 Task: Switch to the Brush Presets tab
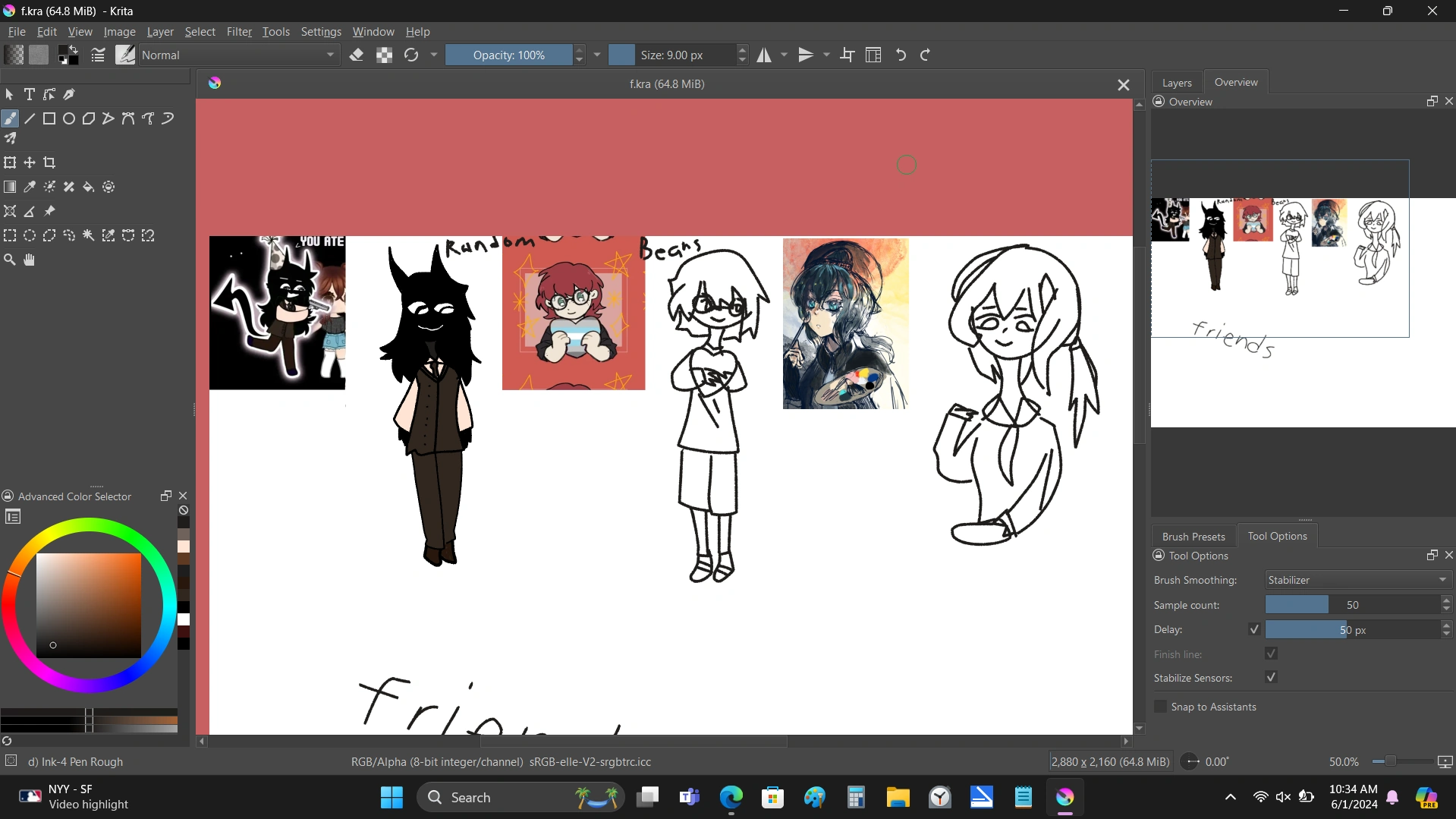(x=1193, y=536)
